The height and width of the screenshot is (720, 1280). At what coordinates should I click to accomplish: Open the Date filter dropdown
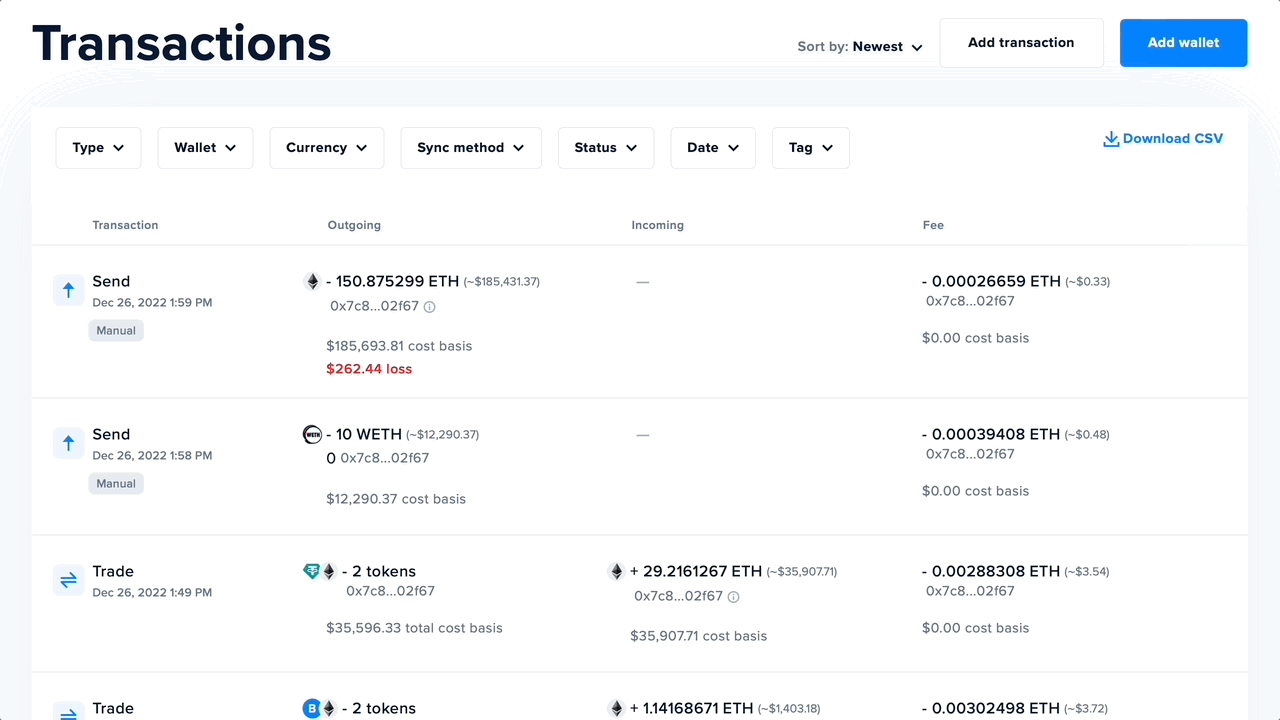pos(712,147)
